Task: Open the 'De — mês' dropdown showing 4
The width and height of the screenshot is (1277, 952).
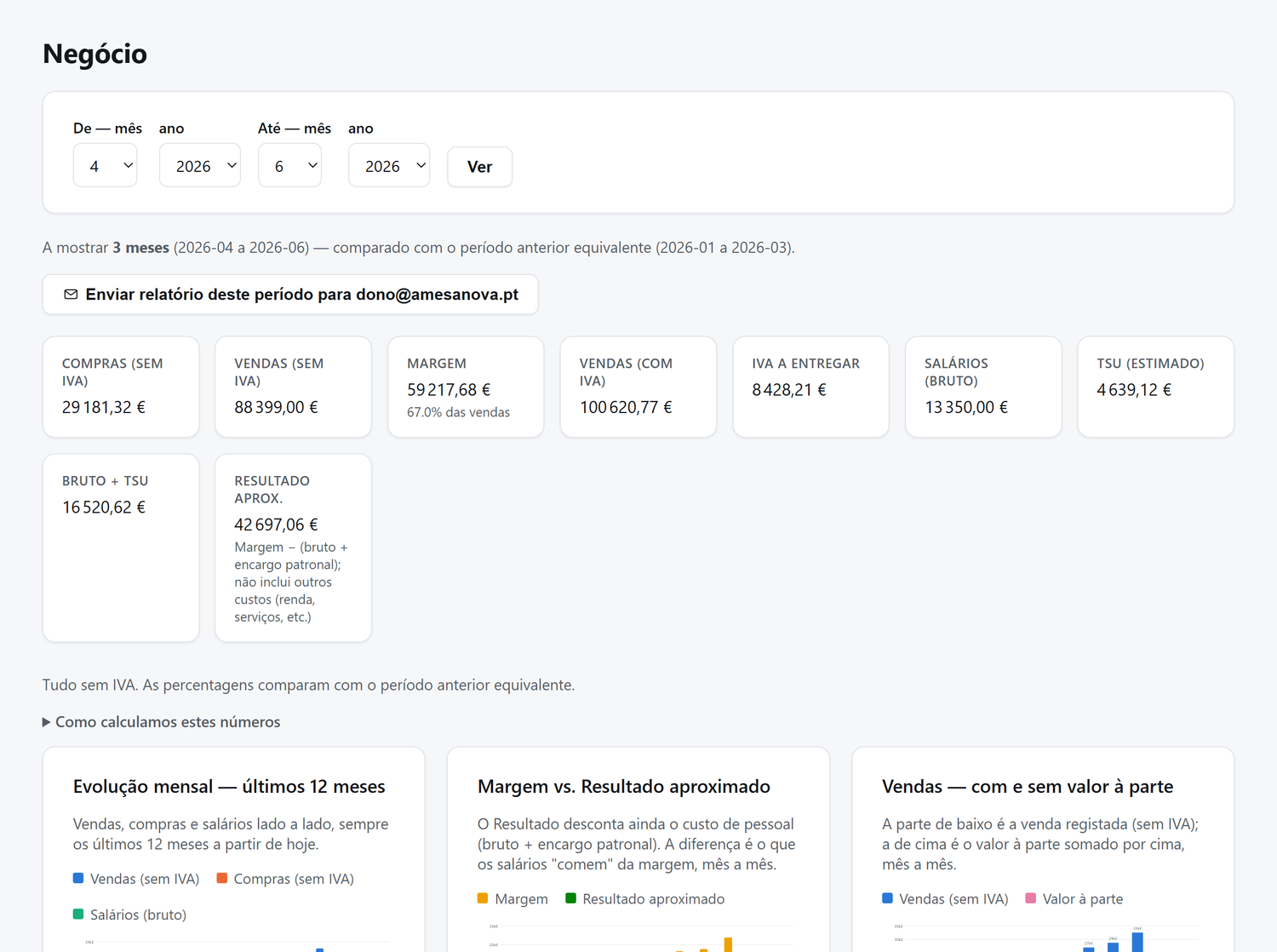Action: click(106, 166)
